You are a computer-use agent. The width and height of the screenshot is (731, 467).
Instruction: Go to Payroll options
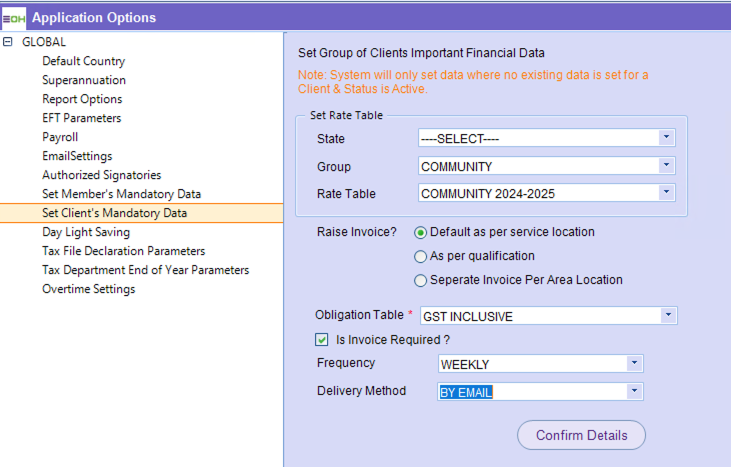point(60,137)
